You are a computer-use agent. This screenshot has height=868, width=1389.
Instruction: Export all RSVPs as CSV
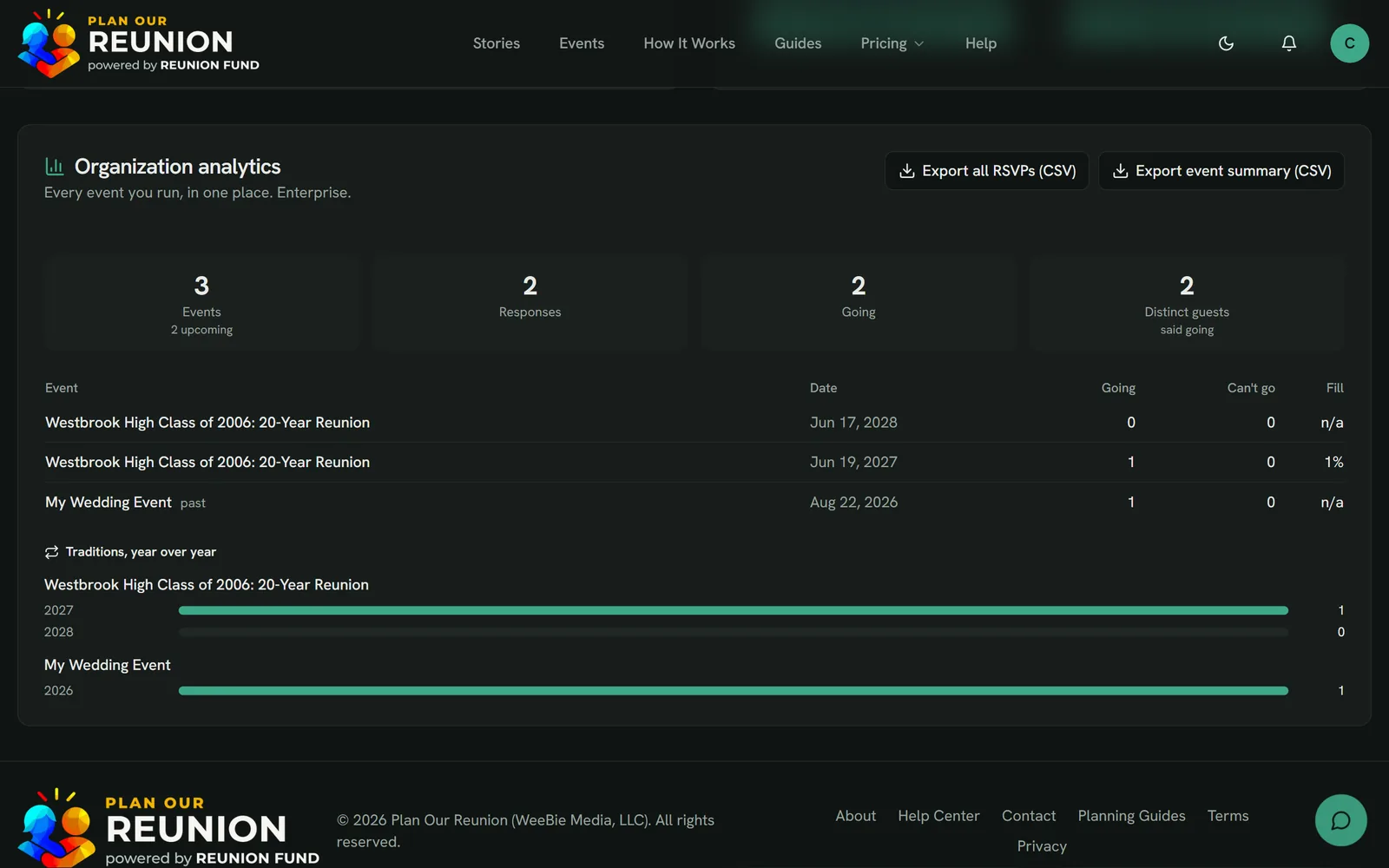tap(987, 171)
